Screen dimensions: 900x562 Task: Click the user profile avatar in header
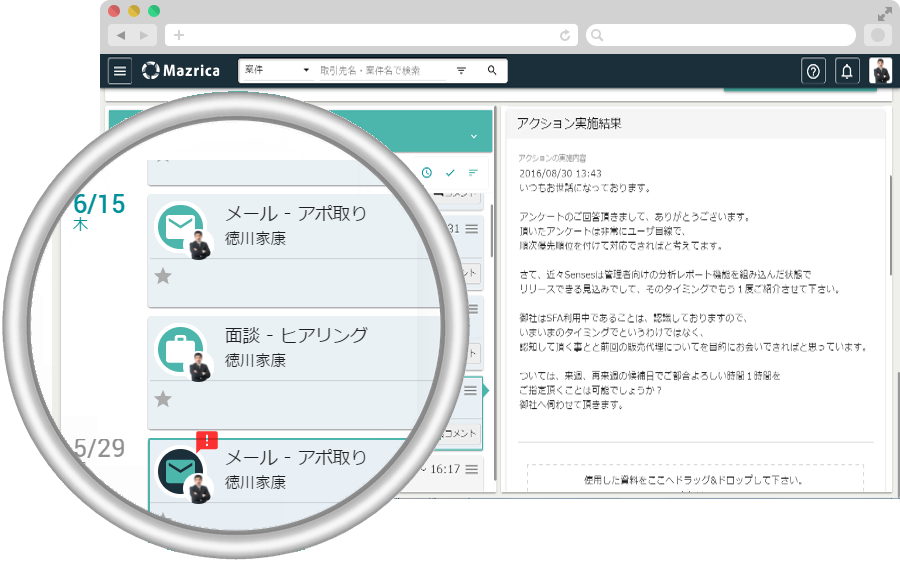pos(881,71)
